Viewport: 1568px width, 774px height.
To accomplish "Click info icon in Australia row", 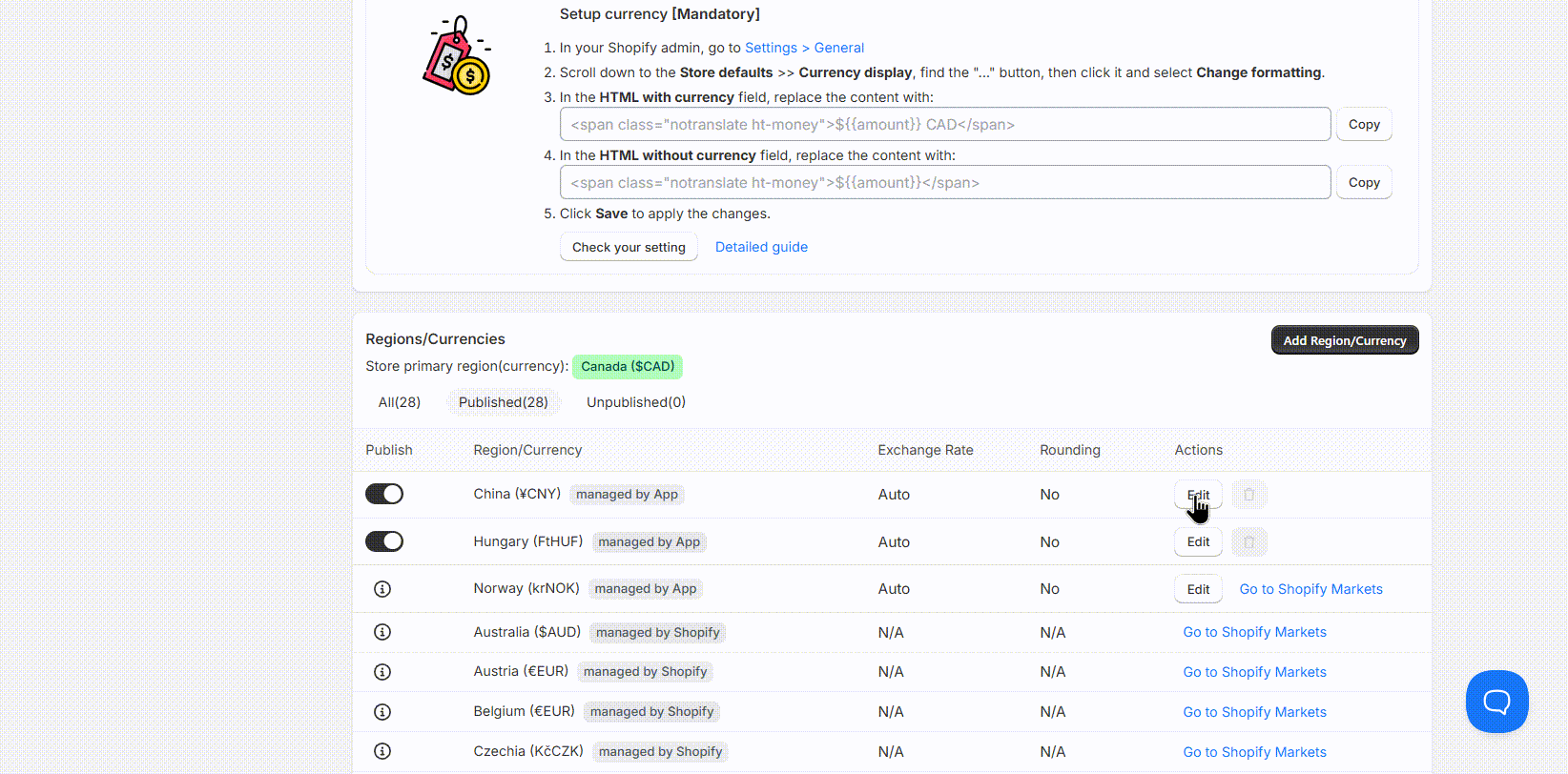I will click(382, 632).
